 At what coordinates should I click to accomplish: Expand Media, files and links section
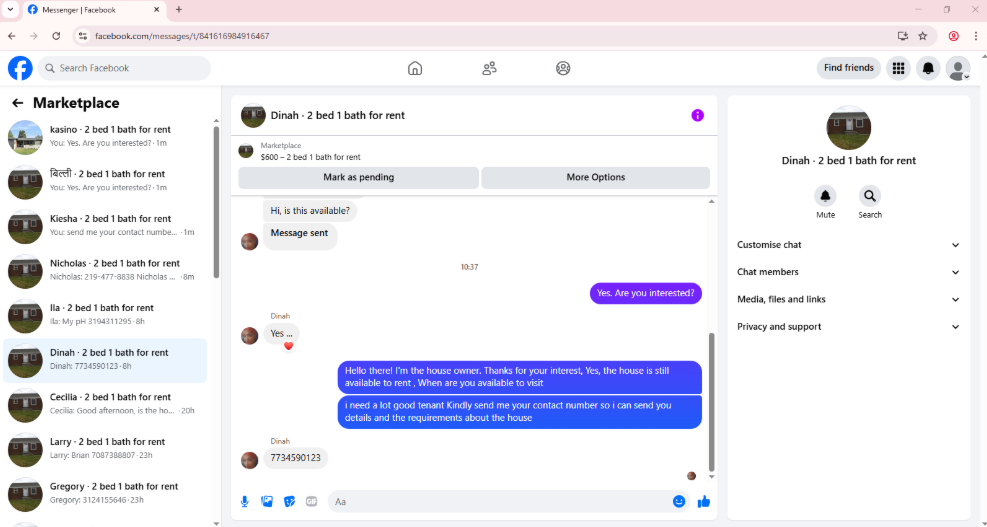point(849,300)
